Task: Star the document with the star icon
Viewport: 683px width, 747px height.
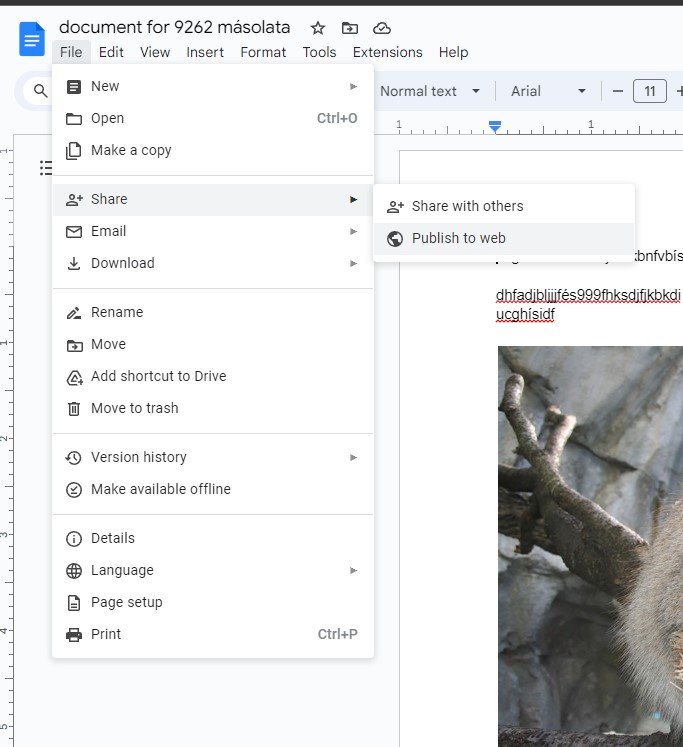Action: coord(318,29)
